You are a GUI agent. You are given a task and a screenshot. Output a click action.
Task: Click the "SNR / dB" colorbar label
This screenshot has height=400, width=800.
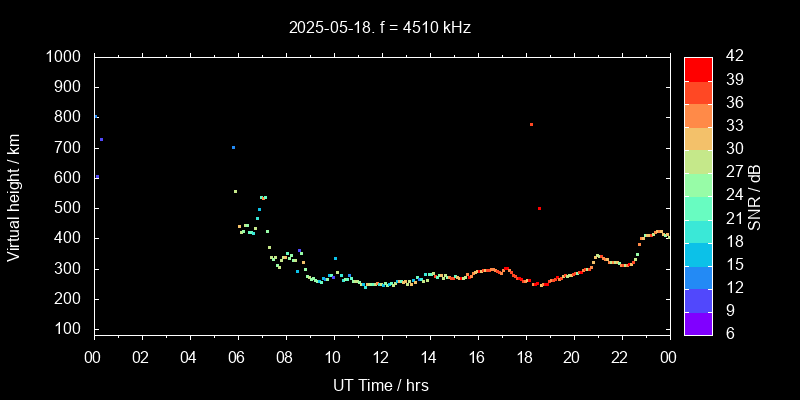coord(754,196)
